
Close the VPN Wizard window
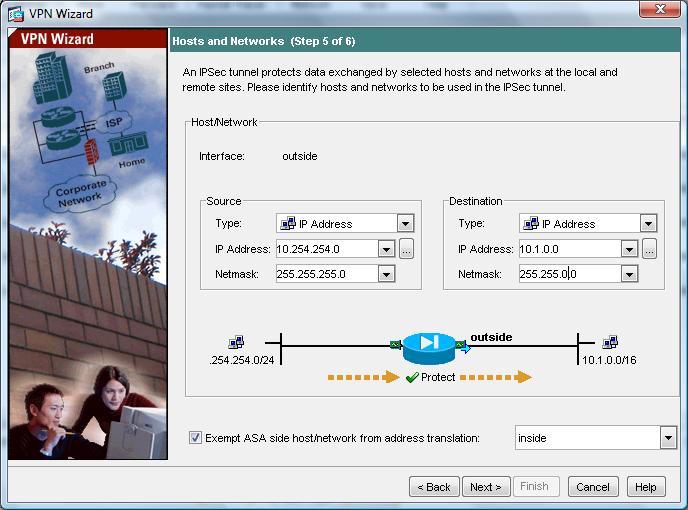660,9
